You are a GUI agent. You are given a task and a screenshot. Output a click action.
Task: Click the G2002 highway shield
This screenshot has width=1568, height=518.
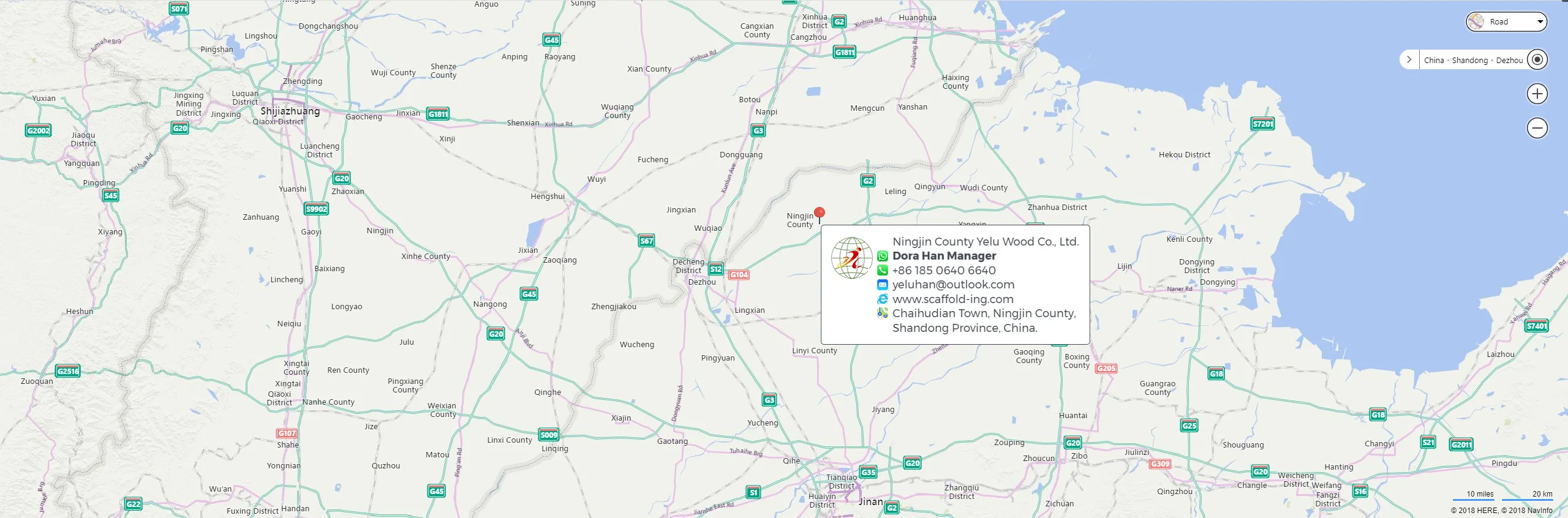click(x=39, y=130)
